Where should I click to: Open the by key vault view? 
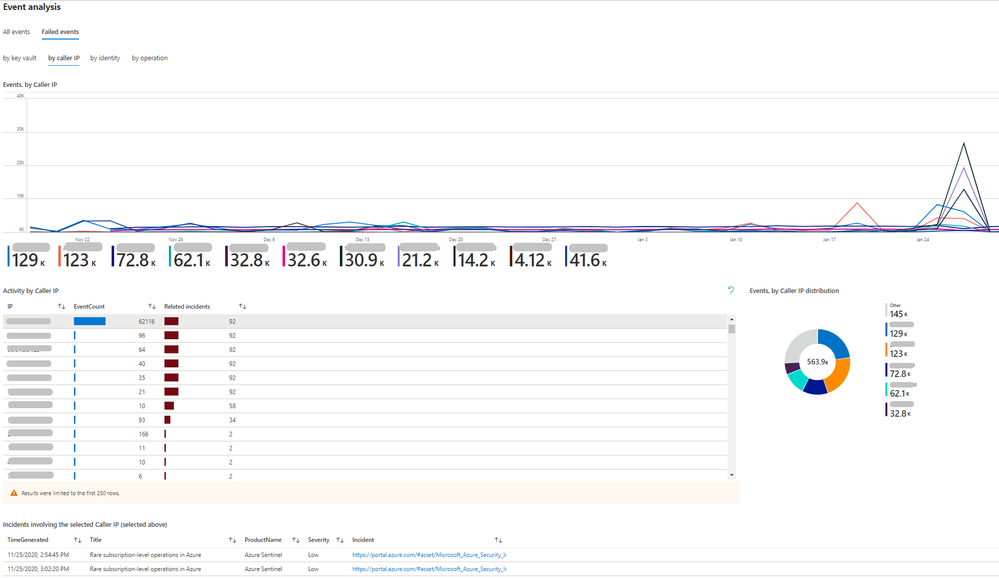(20, 58)
